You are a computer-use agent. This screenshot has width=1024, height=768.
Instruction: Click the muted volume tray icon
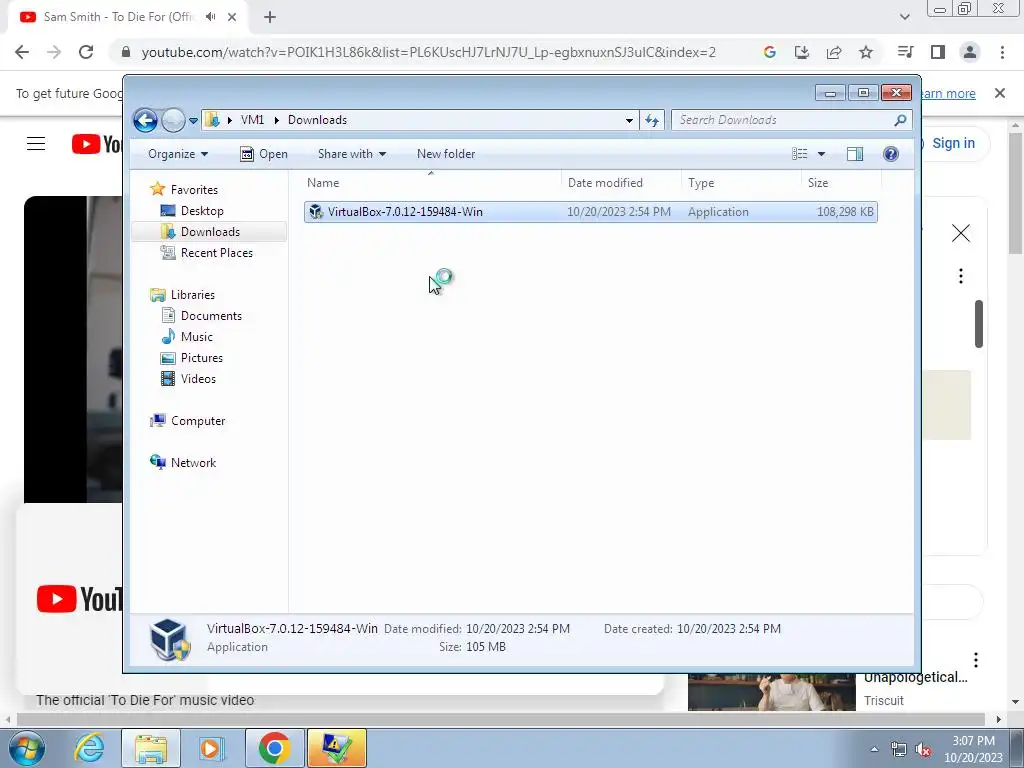[923, 749]
